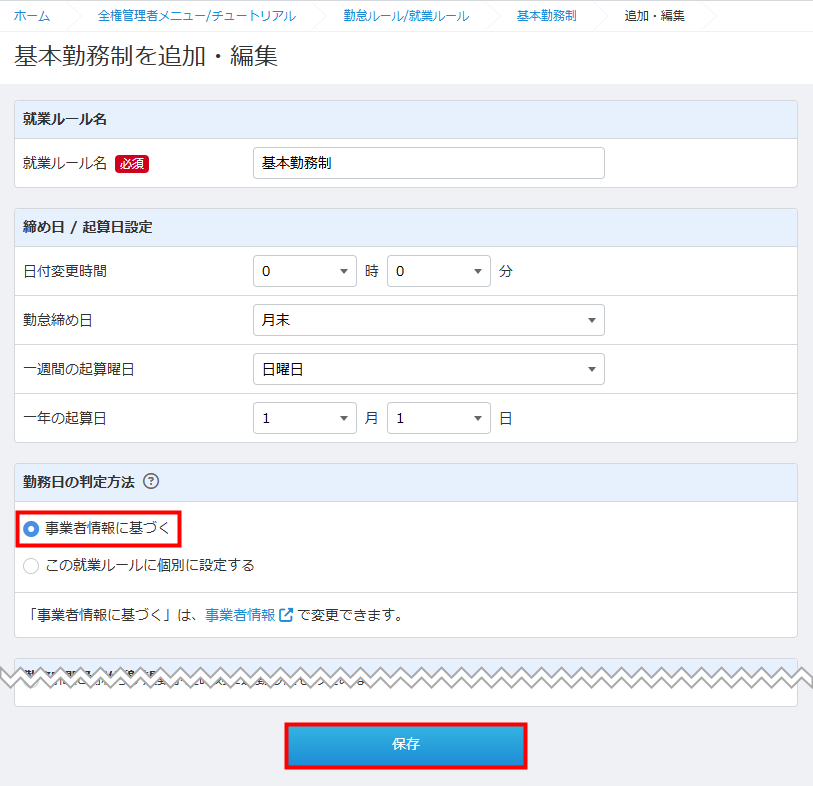The width and height of the screenshot is (813, 786).
Task: Select この就業ルールに個別に設定する radio option
Action: click(31, 566)
